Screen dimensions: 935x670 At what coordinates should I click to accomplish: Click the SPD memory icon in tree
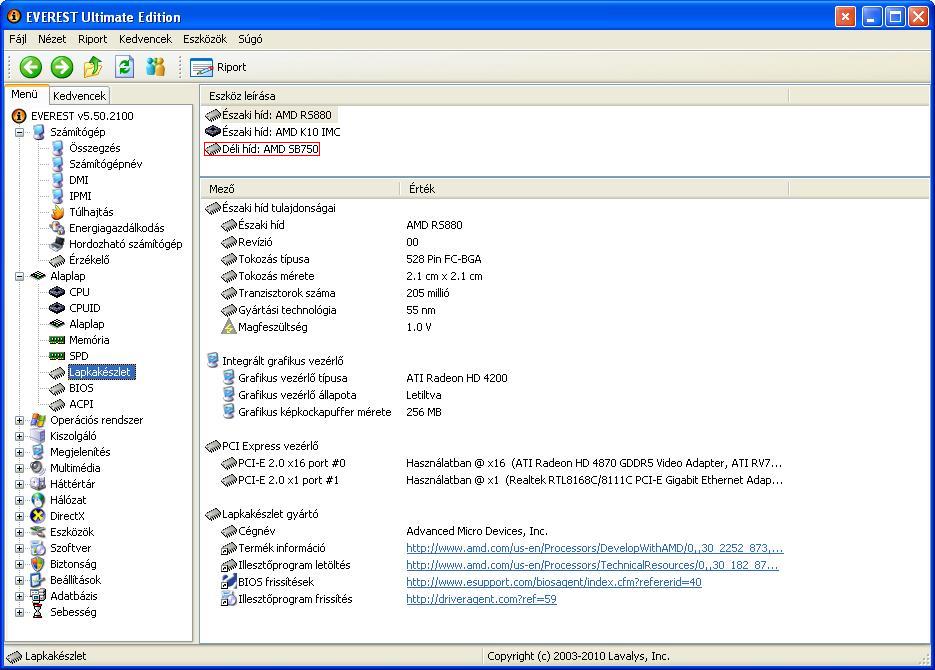tap(57, 356)
